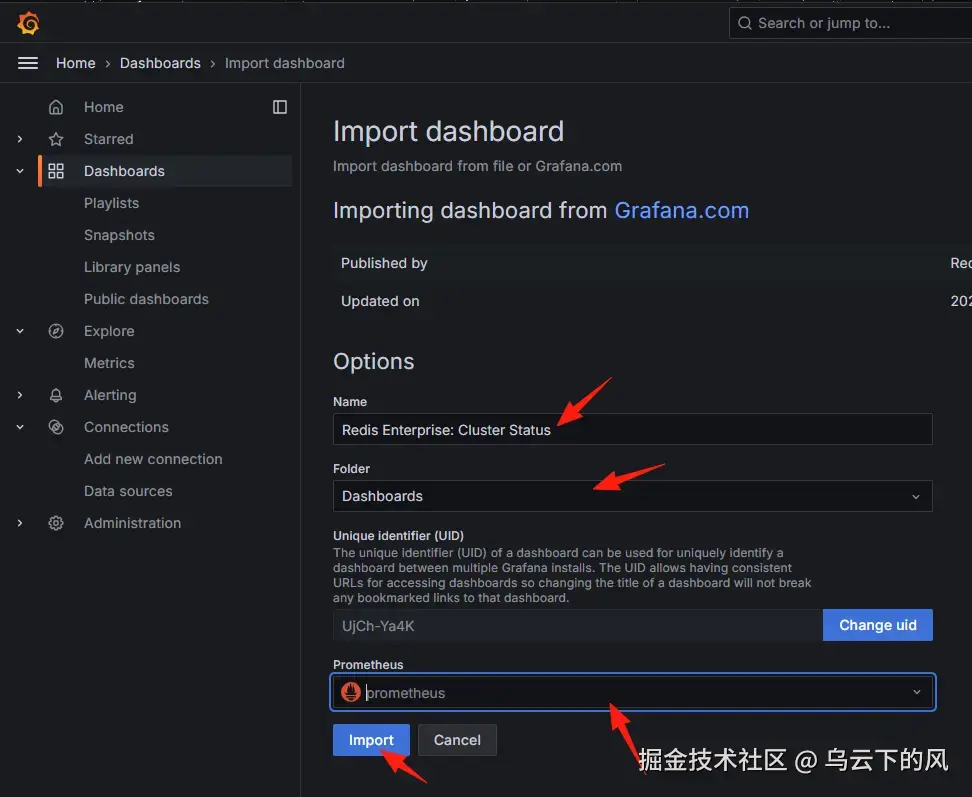Open Dashboards in the sidebar menu
972x797 pixels.
coord(124,171)
